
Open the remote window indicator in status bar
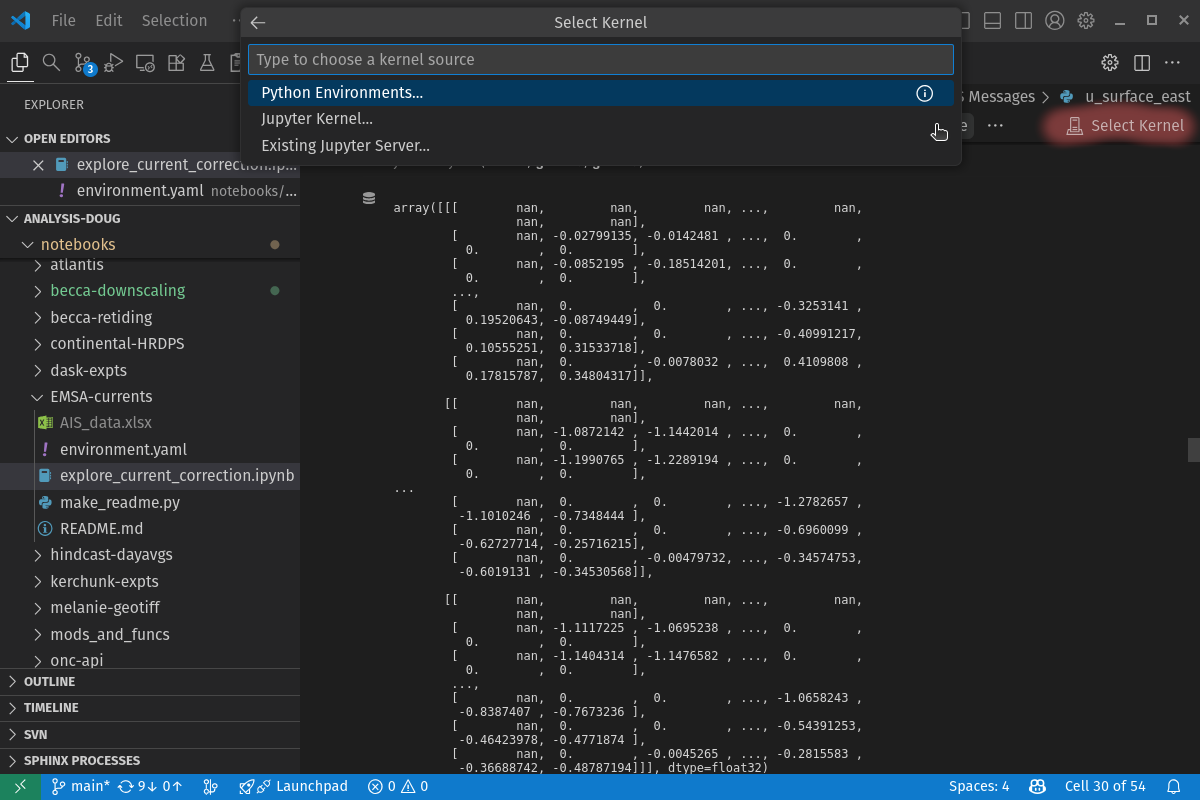click(20, 786)
